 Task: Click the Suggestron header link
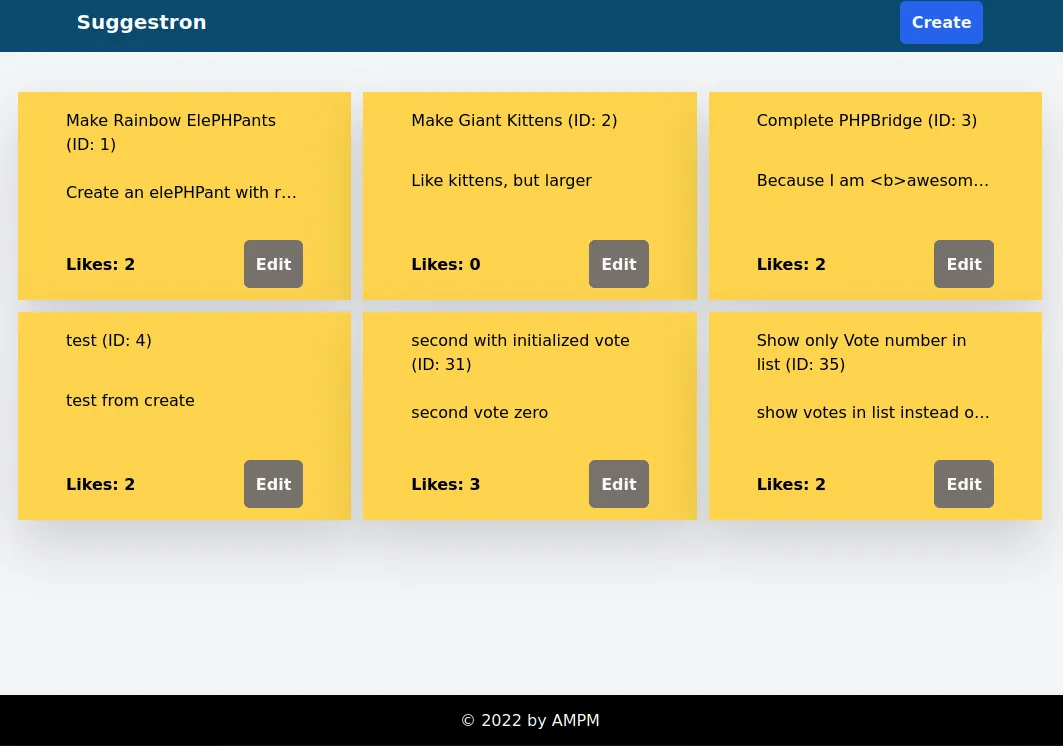pyautogui.click(x=141, y=22)
